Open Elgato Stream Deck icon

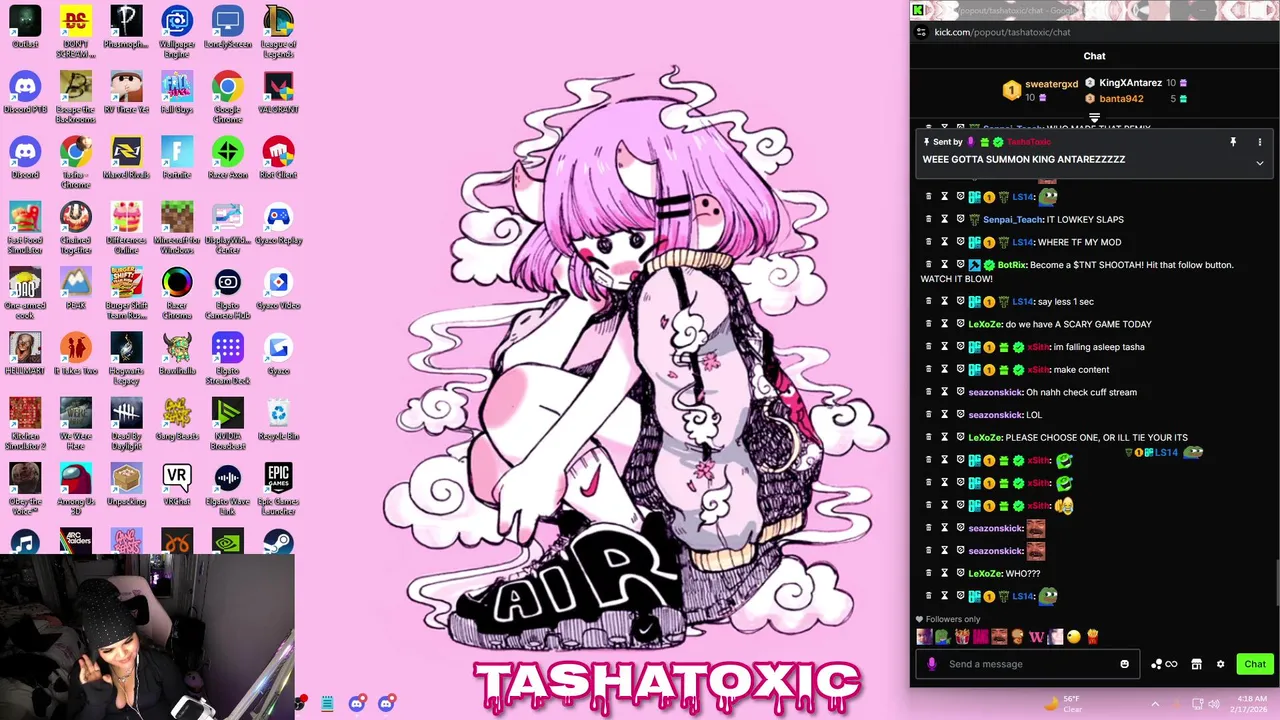point(228,359)
